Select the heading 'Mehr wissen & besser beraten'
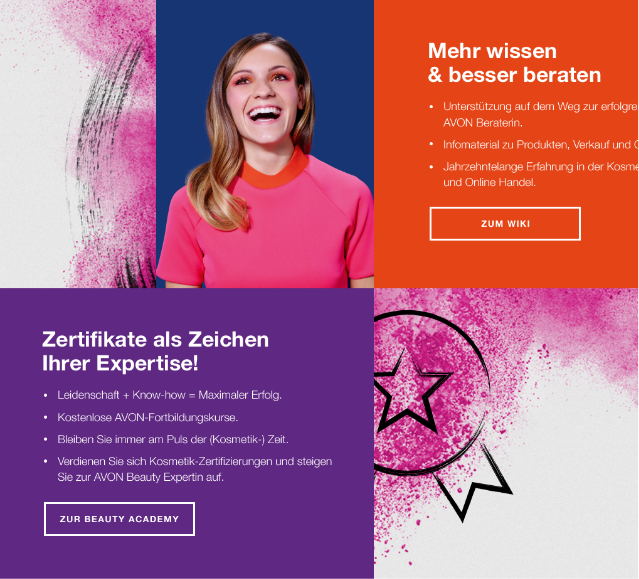This screenshot has width=639, height=579. (514, 63)
